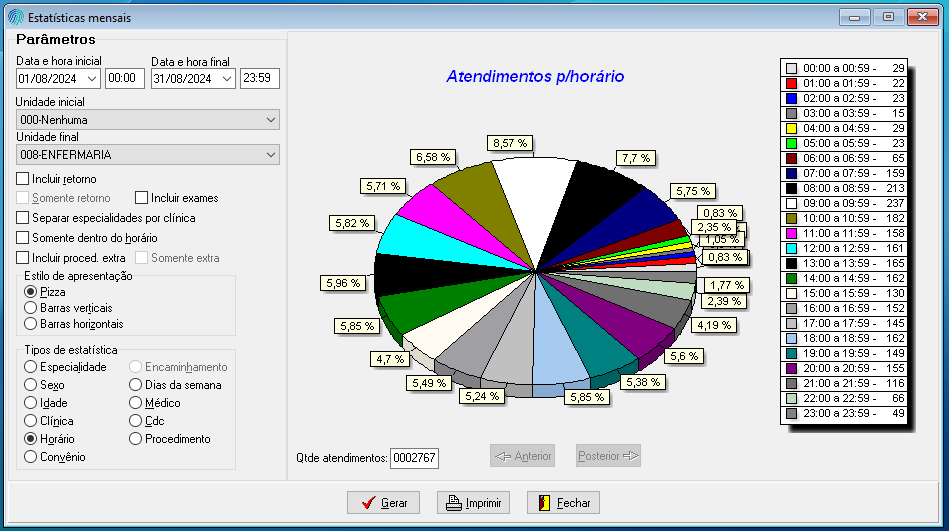
Task: Enable the Incluir retorno checkbox
Action: (x=23, y=179)
